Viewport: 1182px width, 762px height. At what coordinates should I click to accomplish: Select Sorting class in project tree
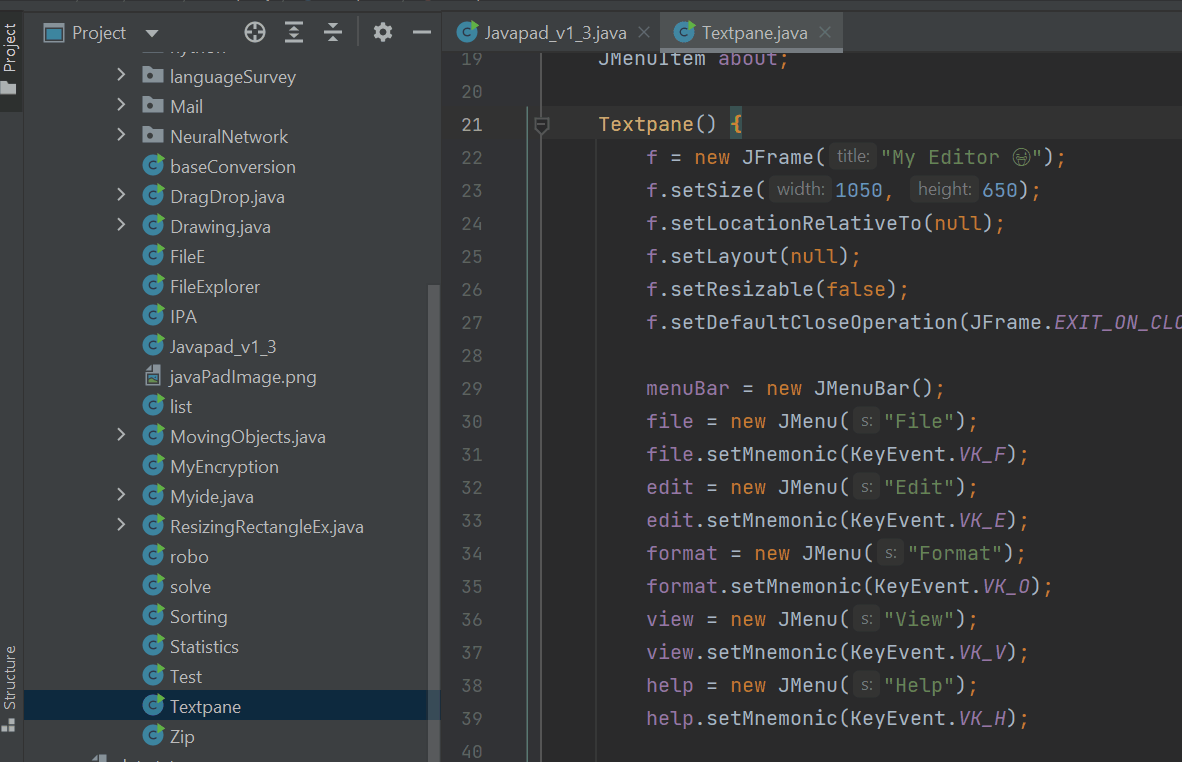pos(199,617)
